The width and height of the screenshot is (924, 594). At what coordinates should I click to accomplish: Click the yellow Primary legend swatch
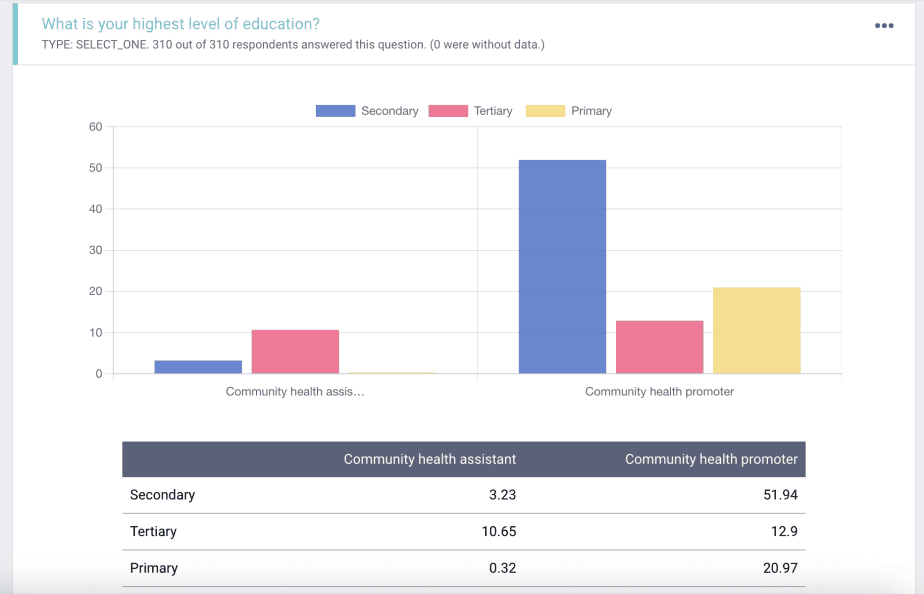click(545, 111)
